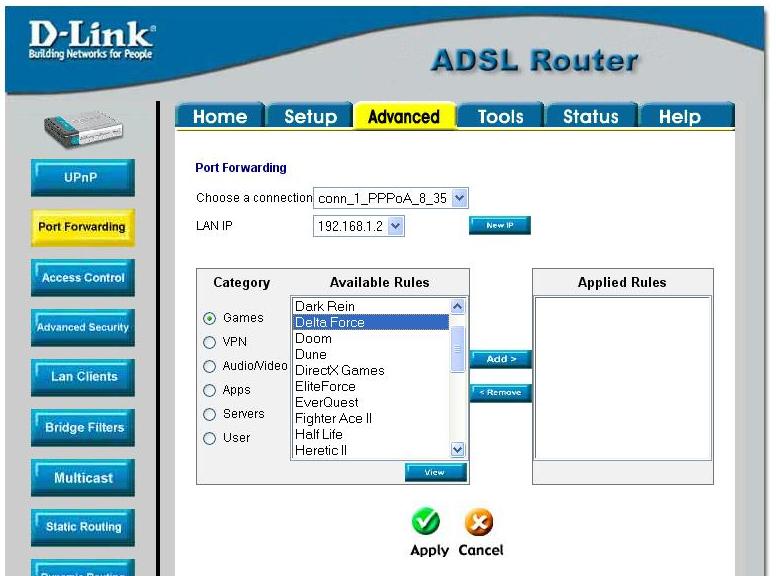Screen dimensions: 776x576
Task: Select the User category radio button
Action: [x=209, y=438]
